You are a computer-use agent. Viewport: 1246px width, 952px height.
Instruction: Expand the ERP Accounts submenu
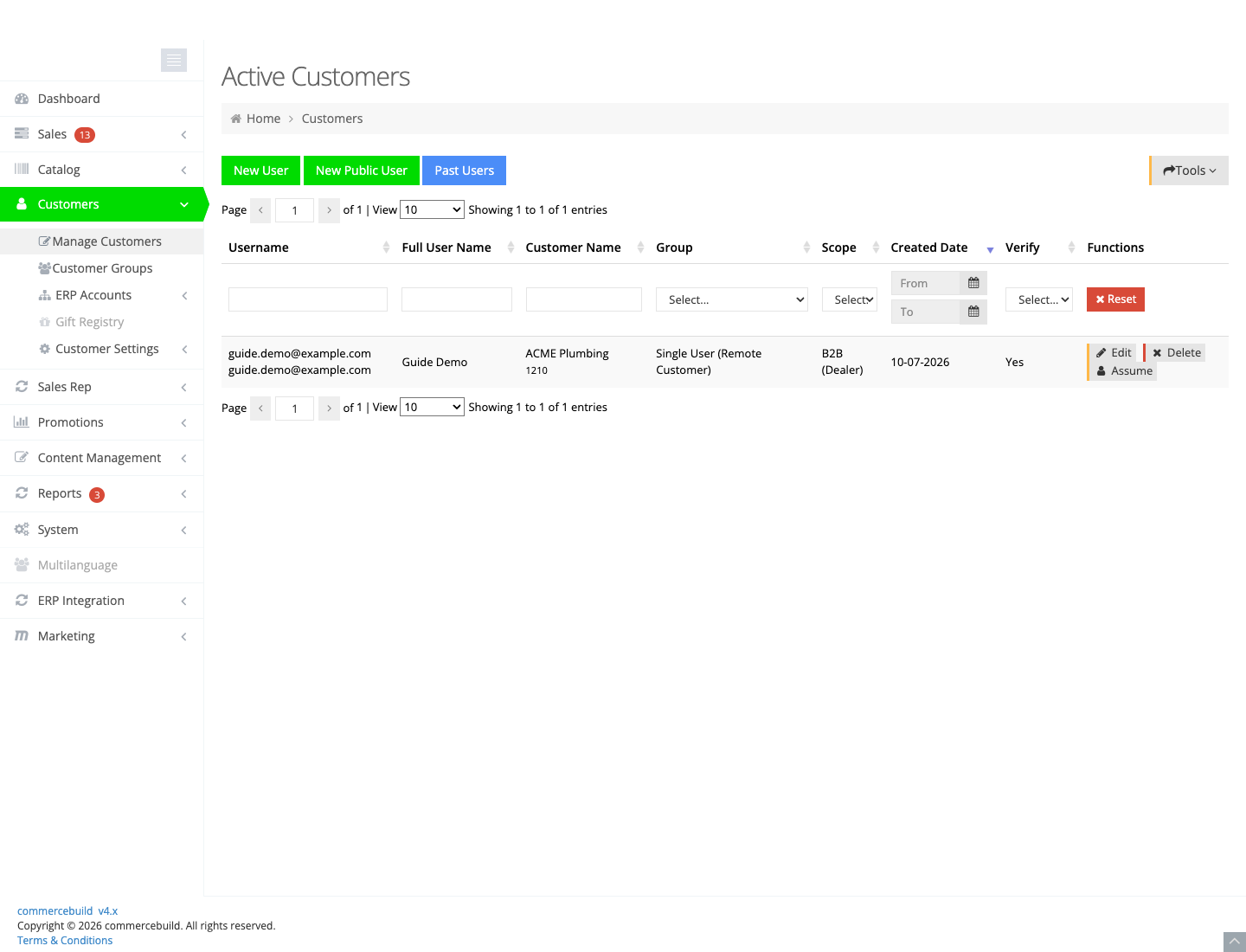point(102,295)
